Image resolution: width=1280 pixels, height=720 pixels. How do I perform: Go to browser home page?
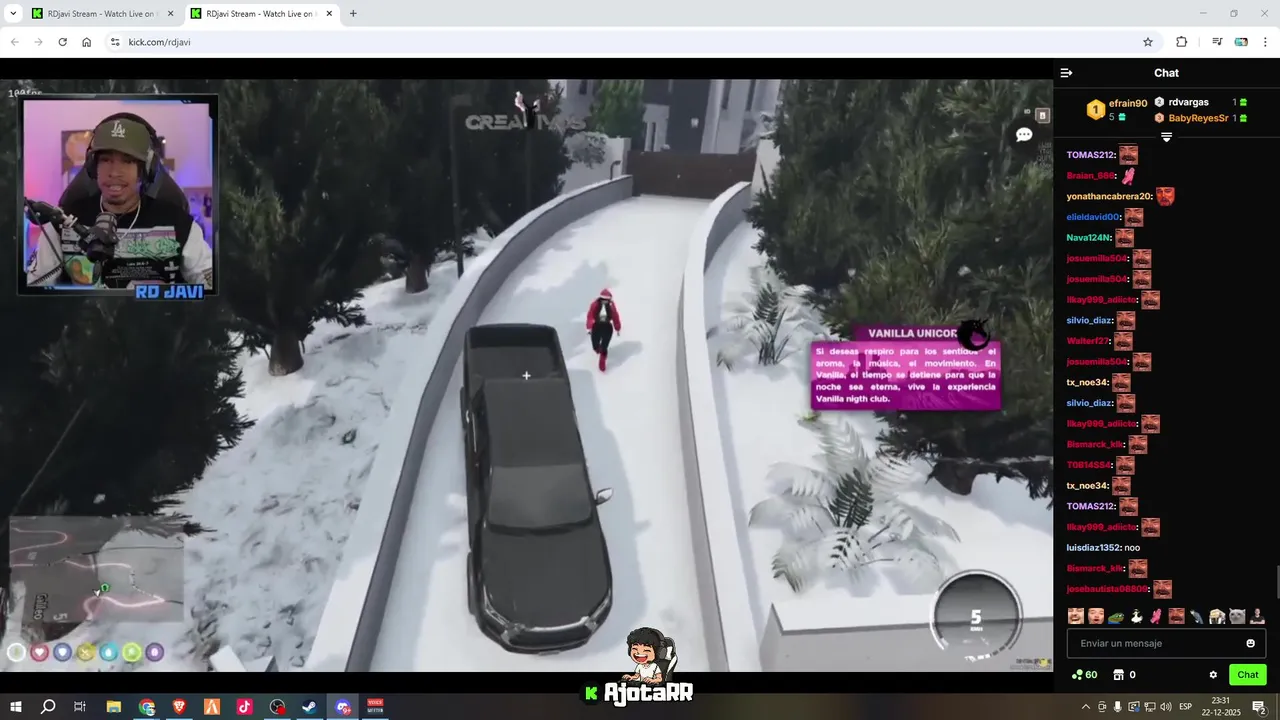(x=87, y=42)
